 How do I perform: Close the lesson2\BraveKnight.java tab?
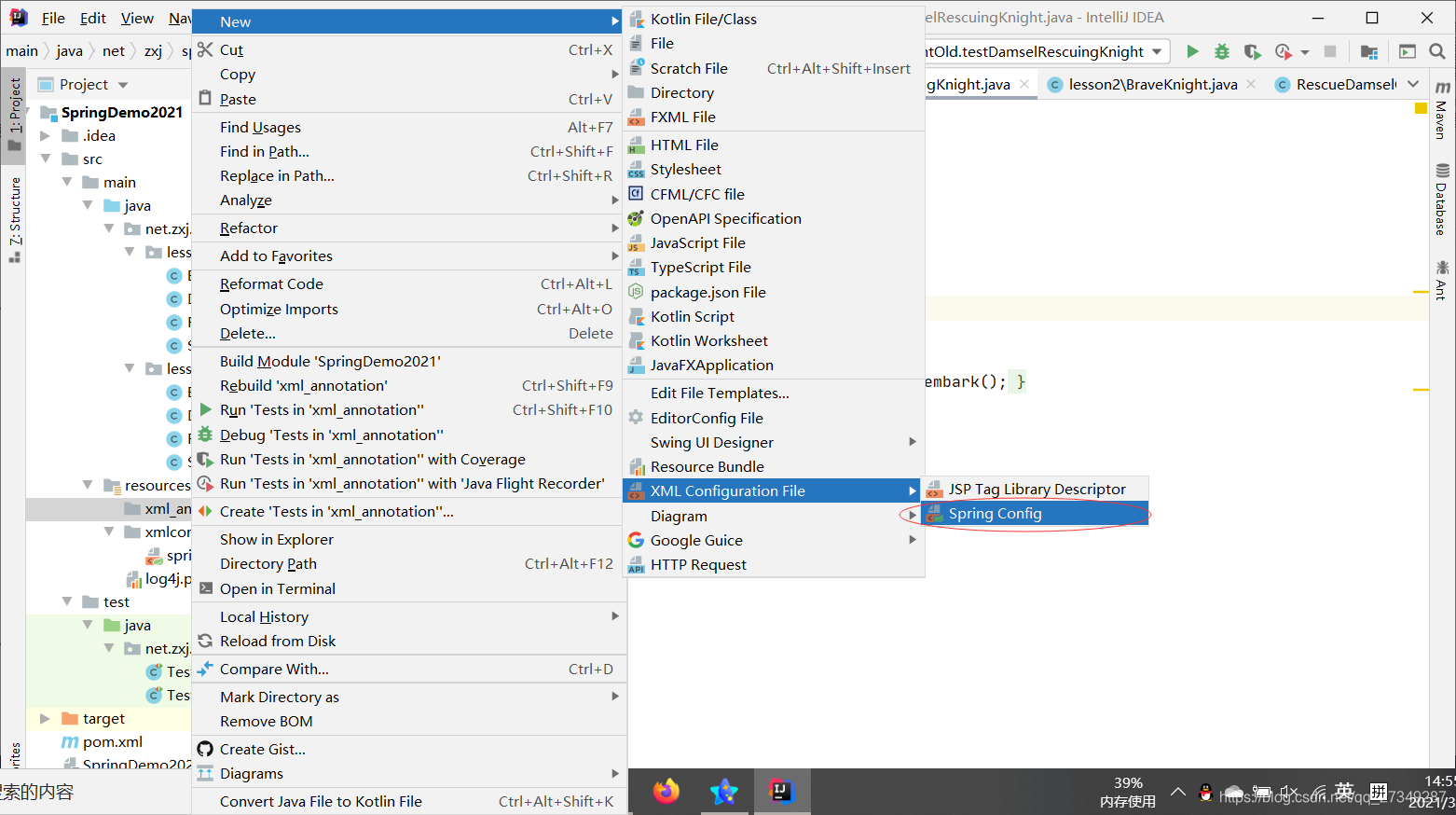[x=1251, y=84]
